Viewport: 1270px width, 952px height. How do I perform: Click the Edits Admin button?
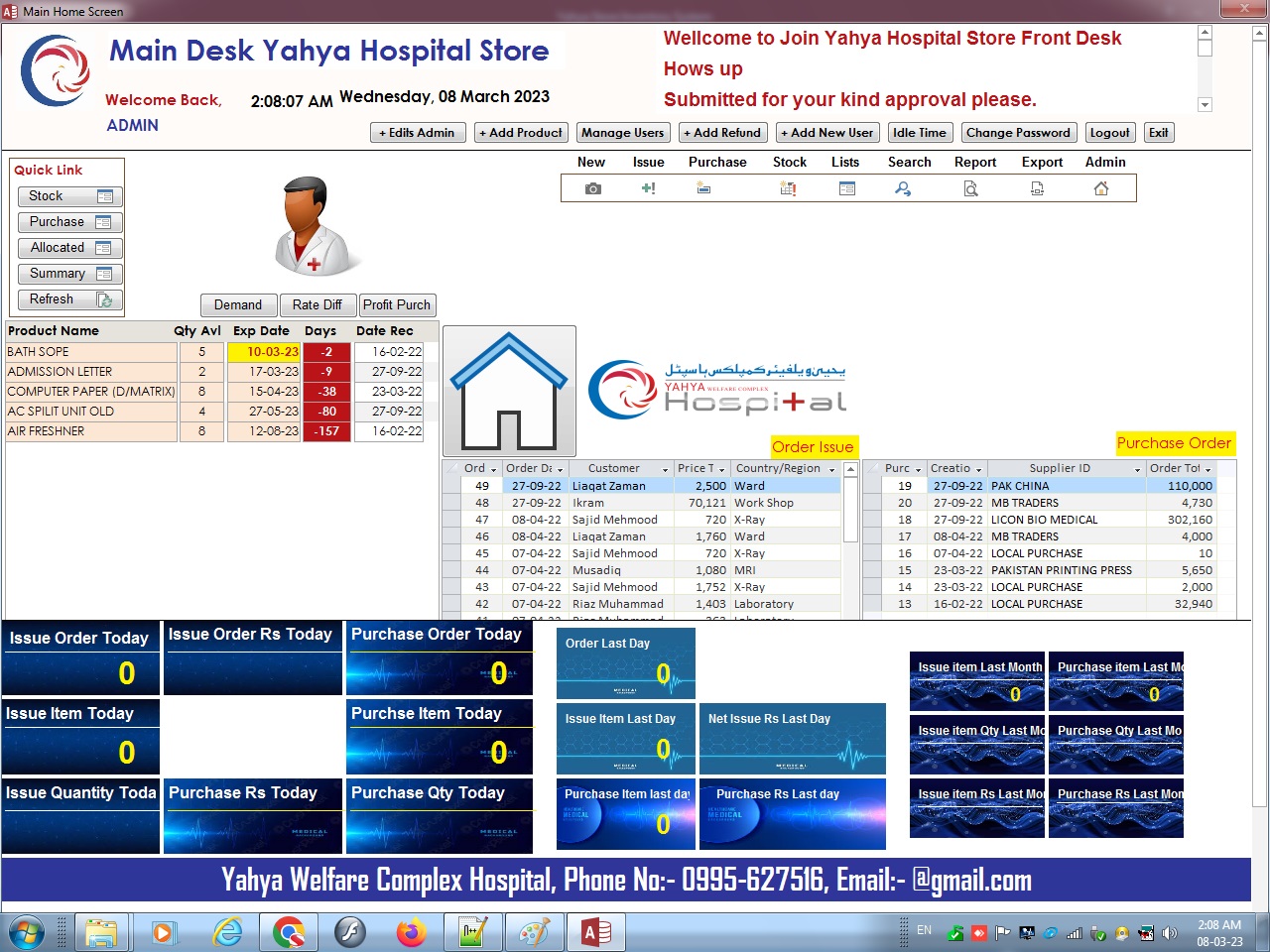(x=418, y=133)
